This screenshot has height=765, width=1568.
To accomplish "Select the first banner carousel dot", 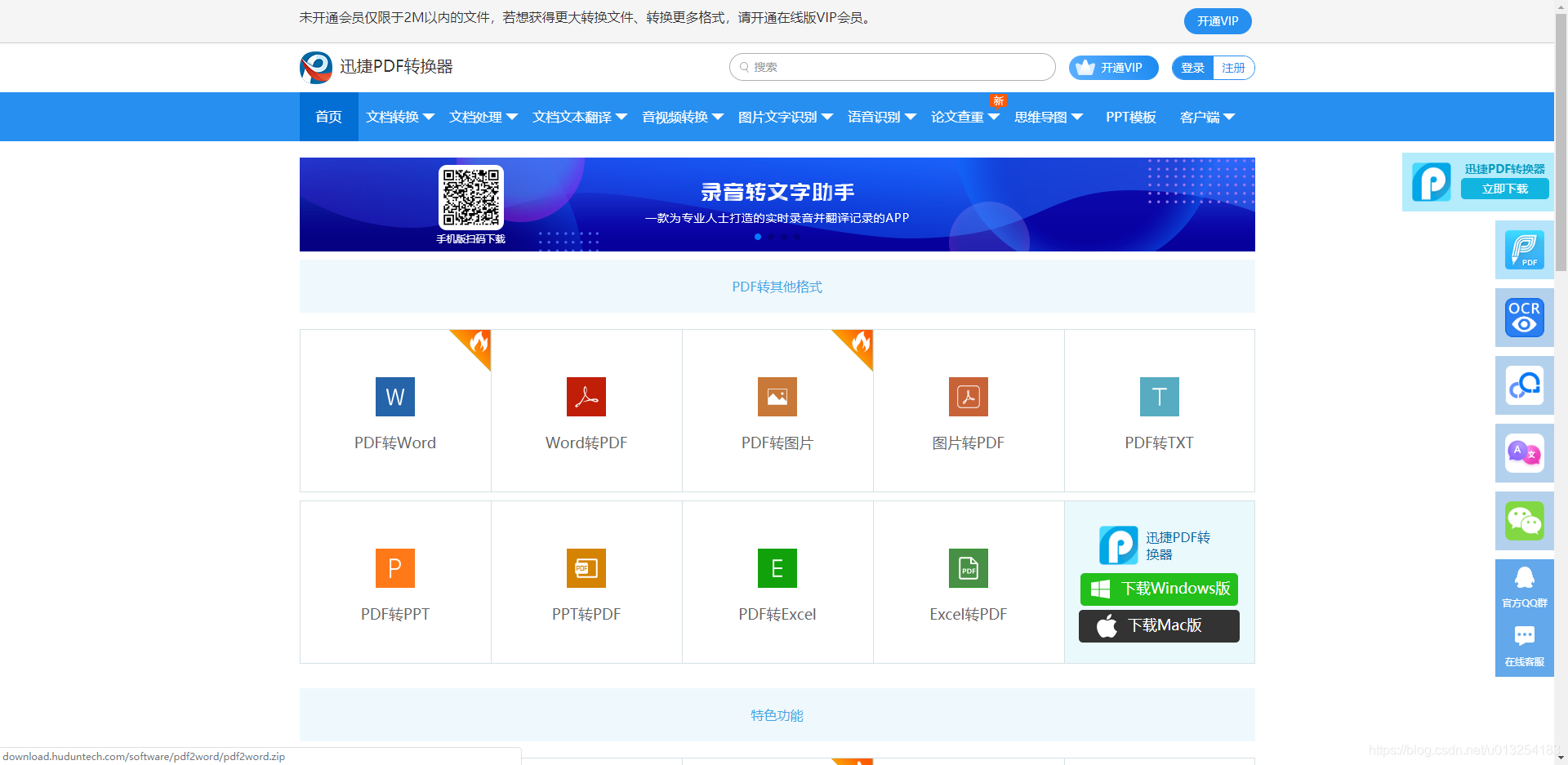I will (x=758, y=237).
